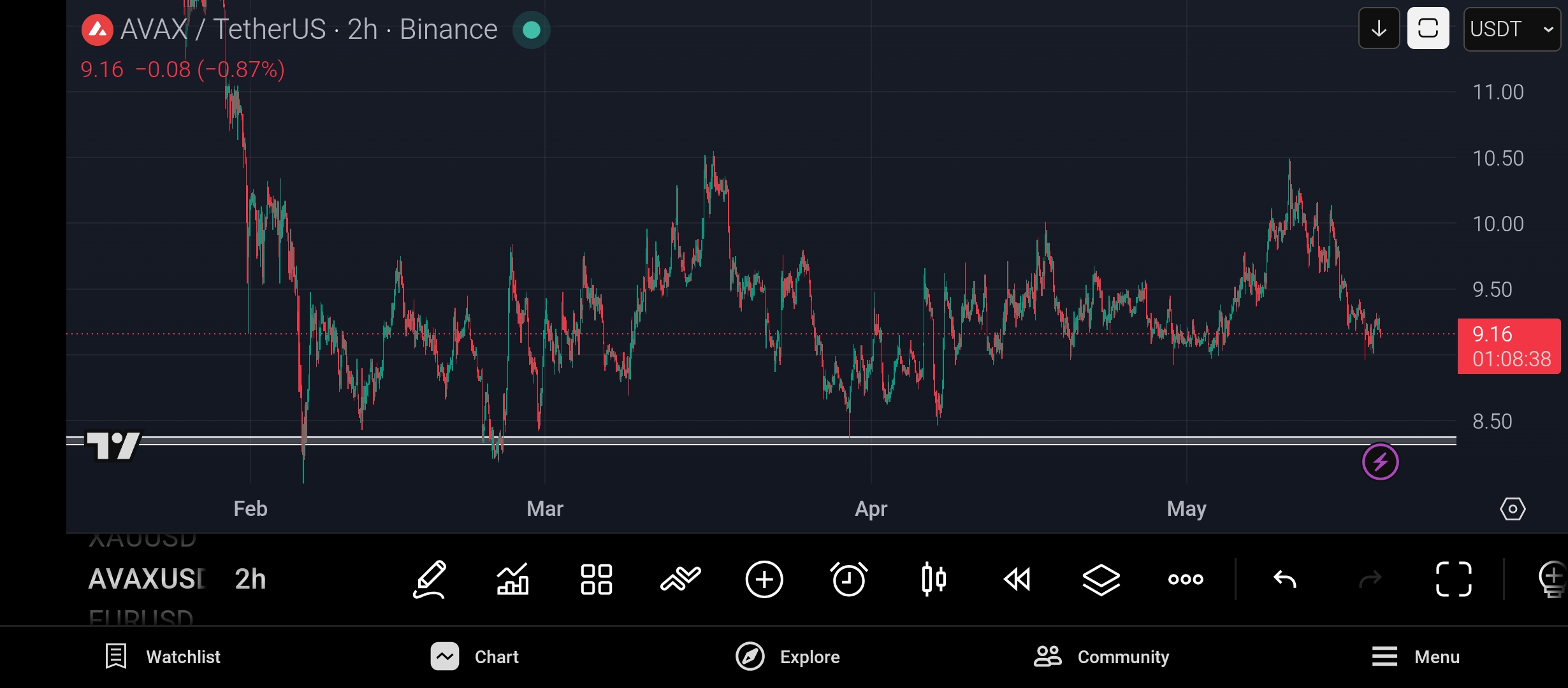This screenshot has width=1568, height=688.
Task: Tap the 10.50 price axis label
Action: tap(1498, 159)
